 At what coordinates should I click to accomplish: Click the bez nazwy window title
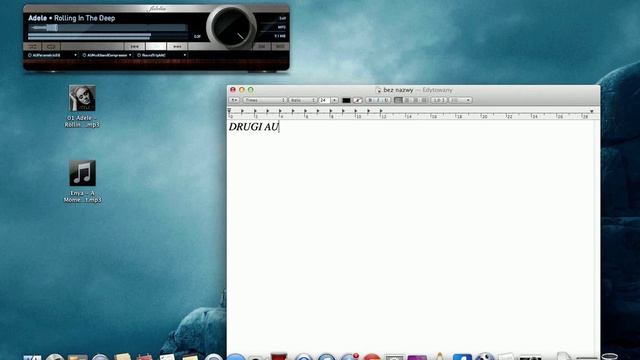tap(398, 90)
